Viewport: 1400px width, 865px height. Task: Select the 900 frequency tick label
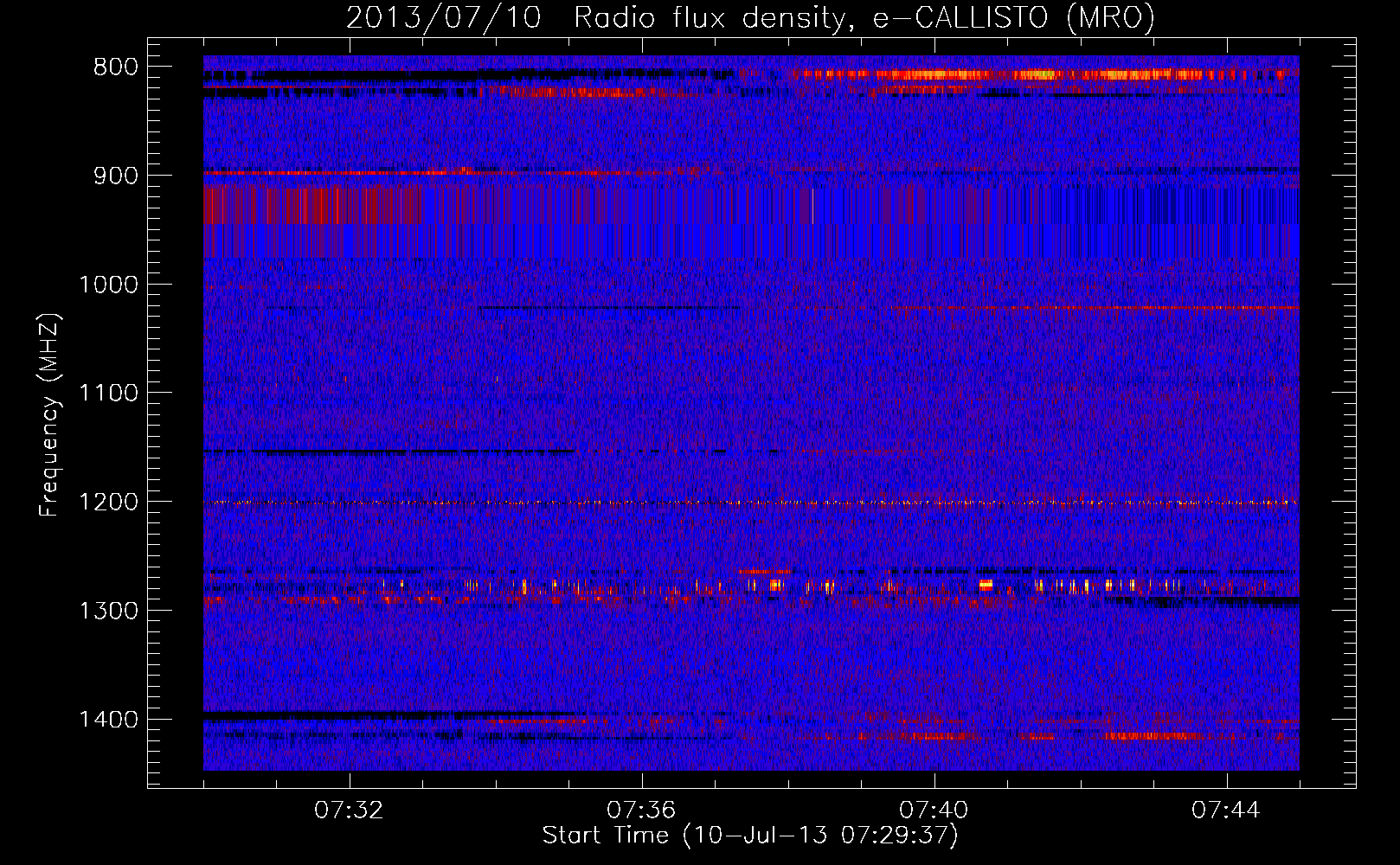[116, 176]
